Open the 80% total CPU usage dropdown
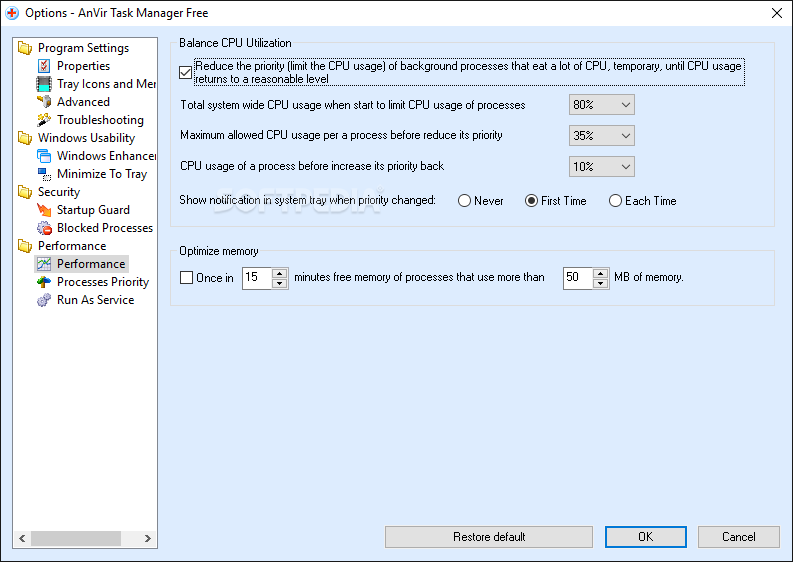This screenshot has height=562, width=793. point(602,105)
